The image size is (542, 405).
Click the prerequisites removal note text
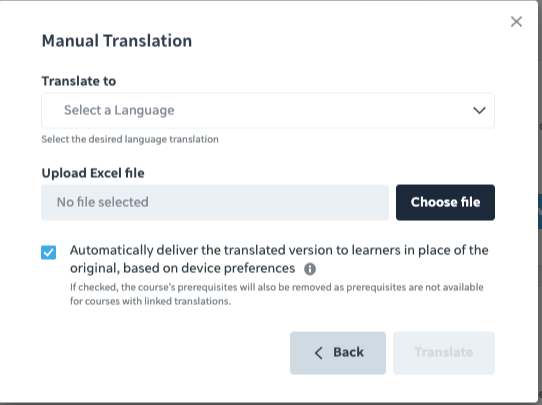(277, 294)
